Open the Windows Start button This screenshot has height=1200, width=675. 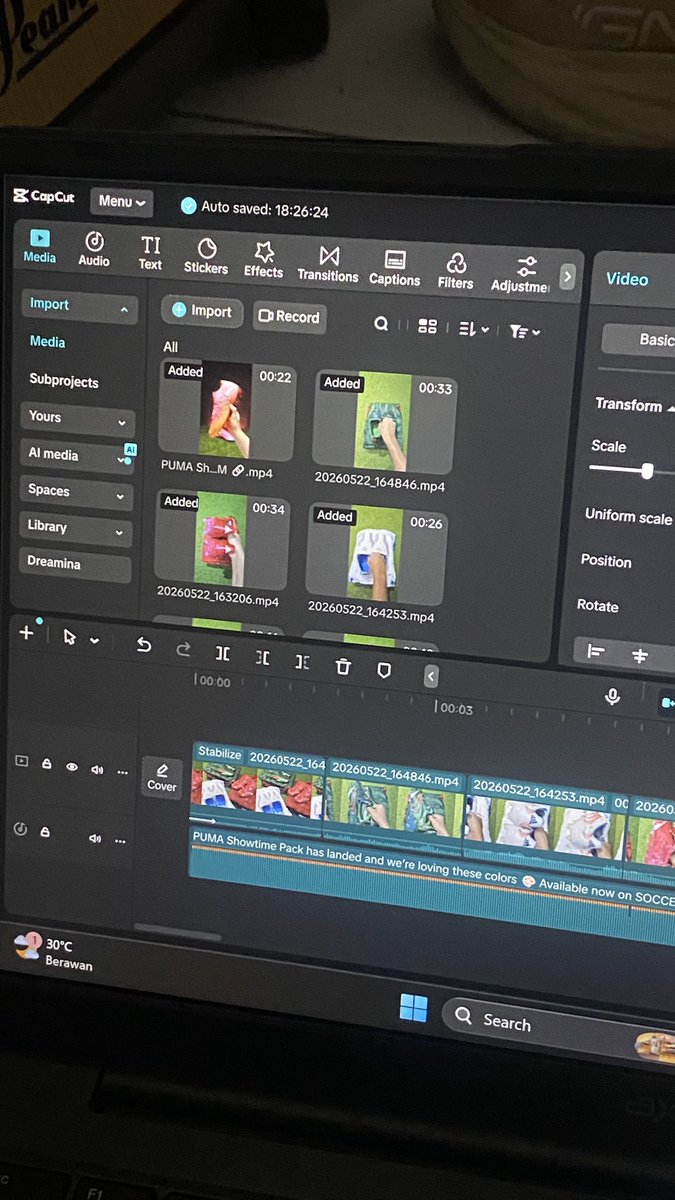tap(413, 1008)
